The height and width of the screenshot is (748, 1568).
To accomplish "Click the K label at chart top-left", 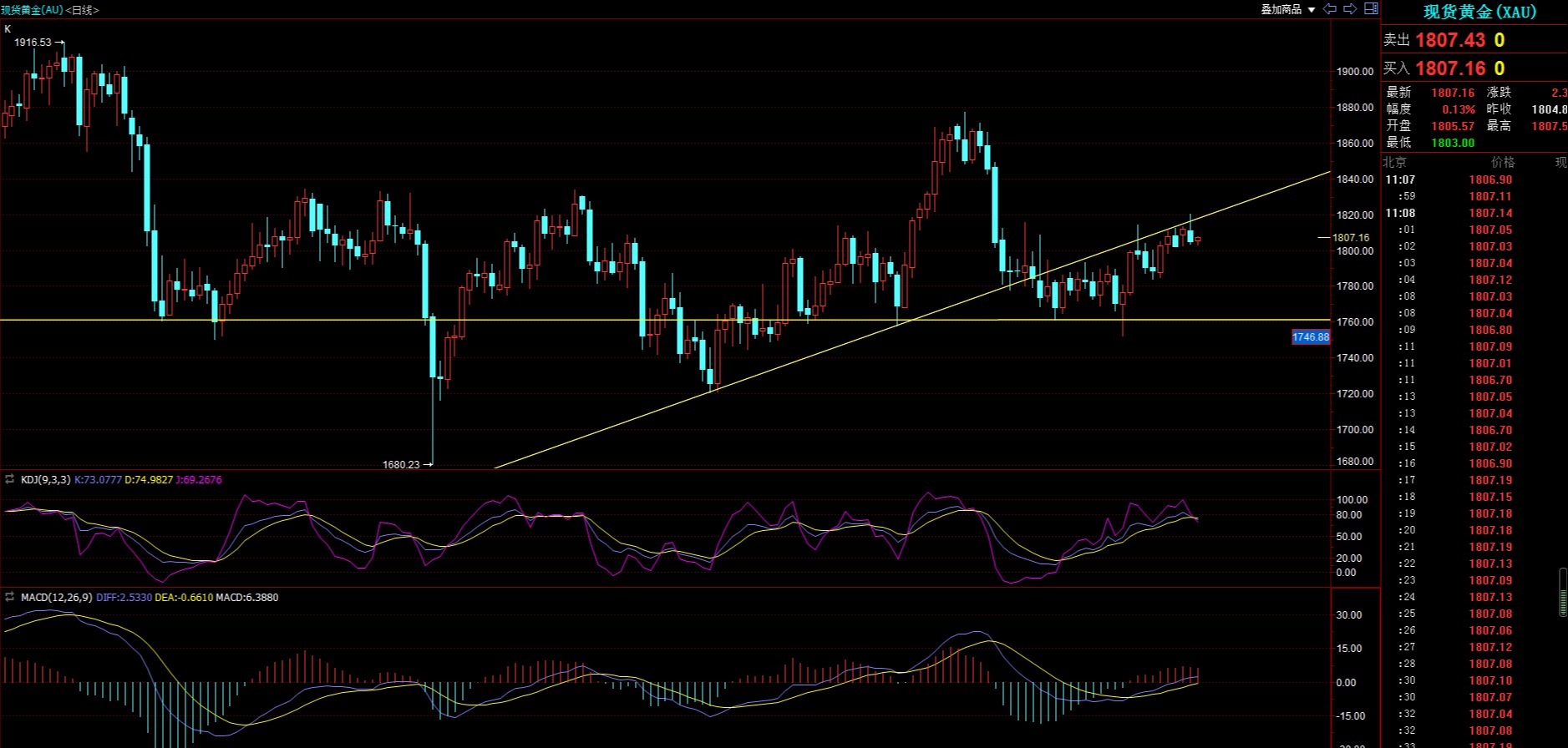I will 8,29.
